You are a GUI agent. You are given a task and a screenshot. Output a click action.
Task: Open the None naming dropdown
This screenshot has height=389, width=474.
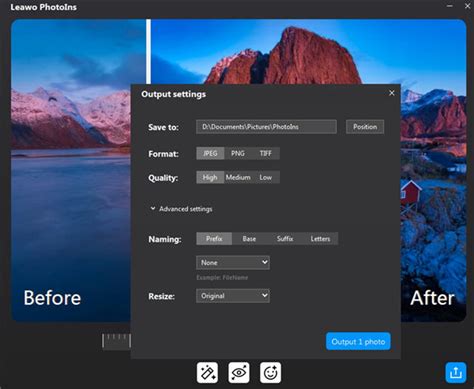tap(233, 263)
